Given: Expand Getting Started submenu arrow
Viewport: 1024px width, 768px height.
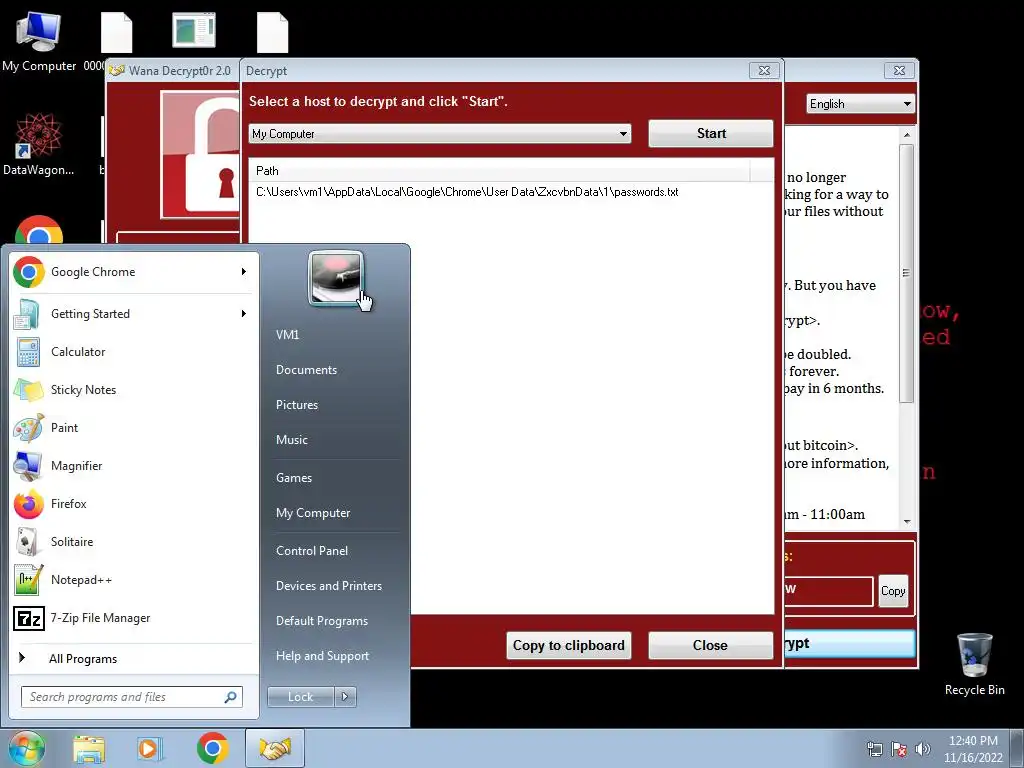Looking at the screenshot, I should pos(244,313).
